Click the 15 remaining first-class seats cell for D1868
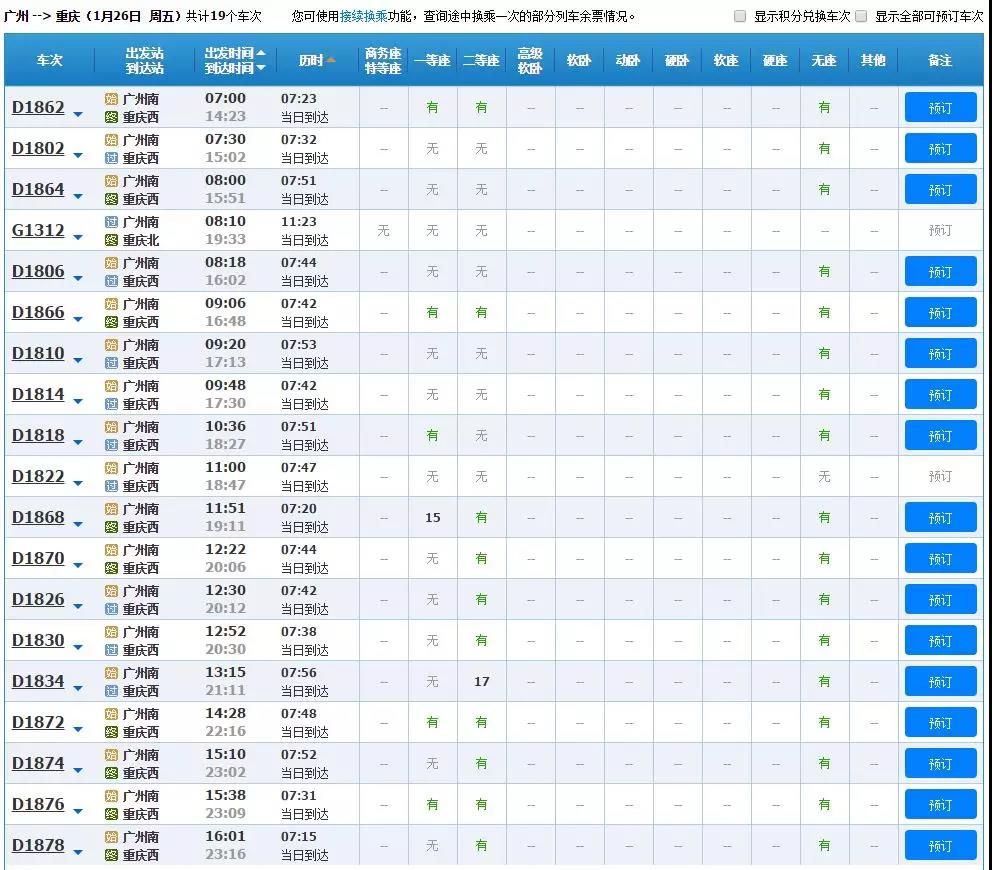The height and width of the screenshot is (870, 992). [x=432, y=517]
